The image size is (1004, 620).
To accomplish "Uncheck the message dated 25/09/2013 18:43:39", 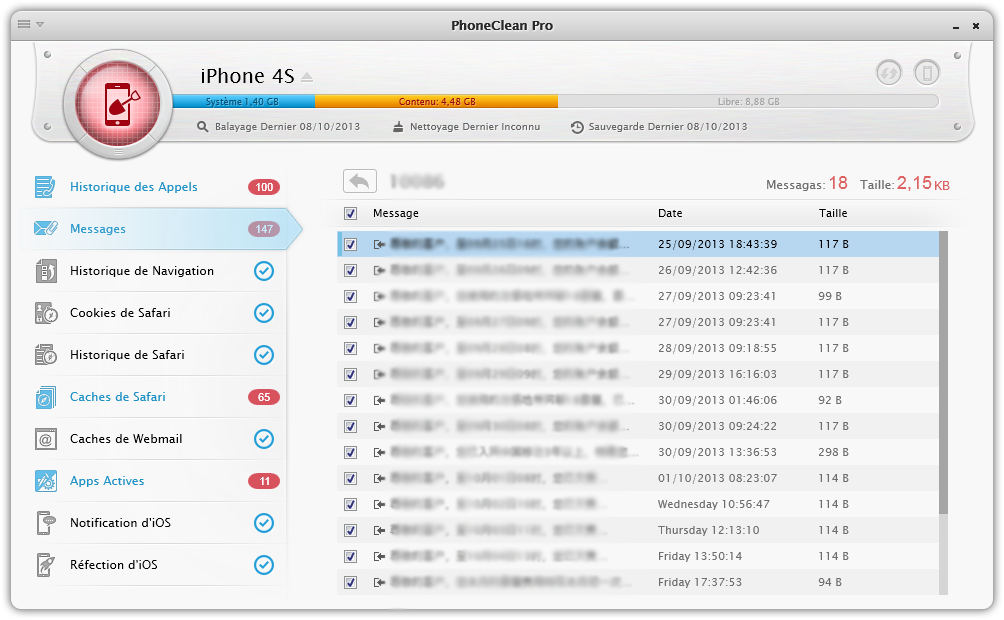I will coord(350,244).
